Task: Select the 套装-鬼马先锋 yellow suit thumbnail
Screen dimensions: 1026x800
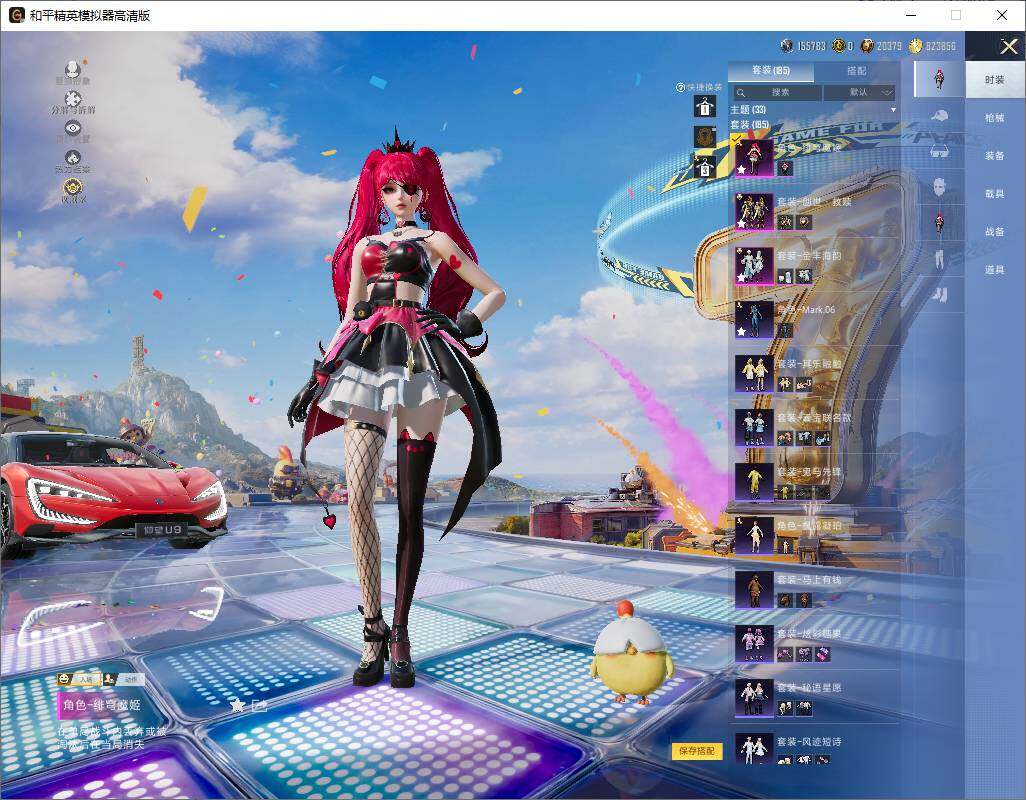Action: (x=754, y=481)
